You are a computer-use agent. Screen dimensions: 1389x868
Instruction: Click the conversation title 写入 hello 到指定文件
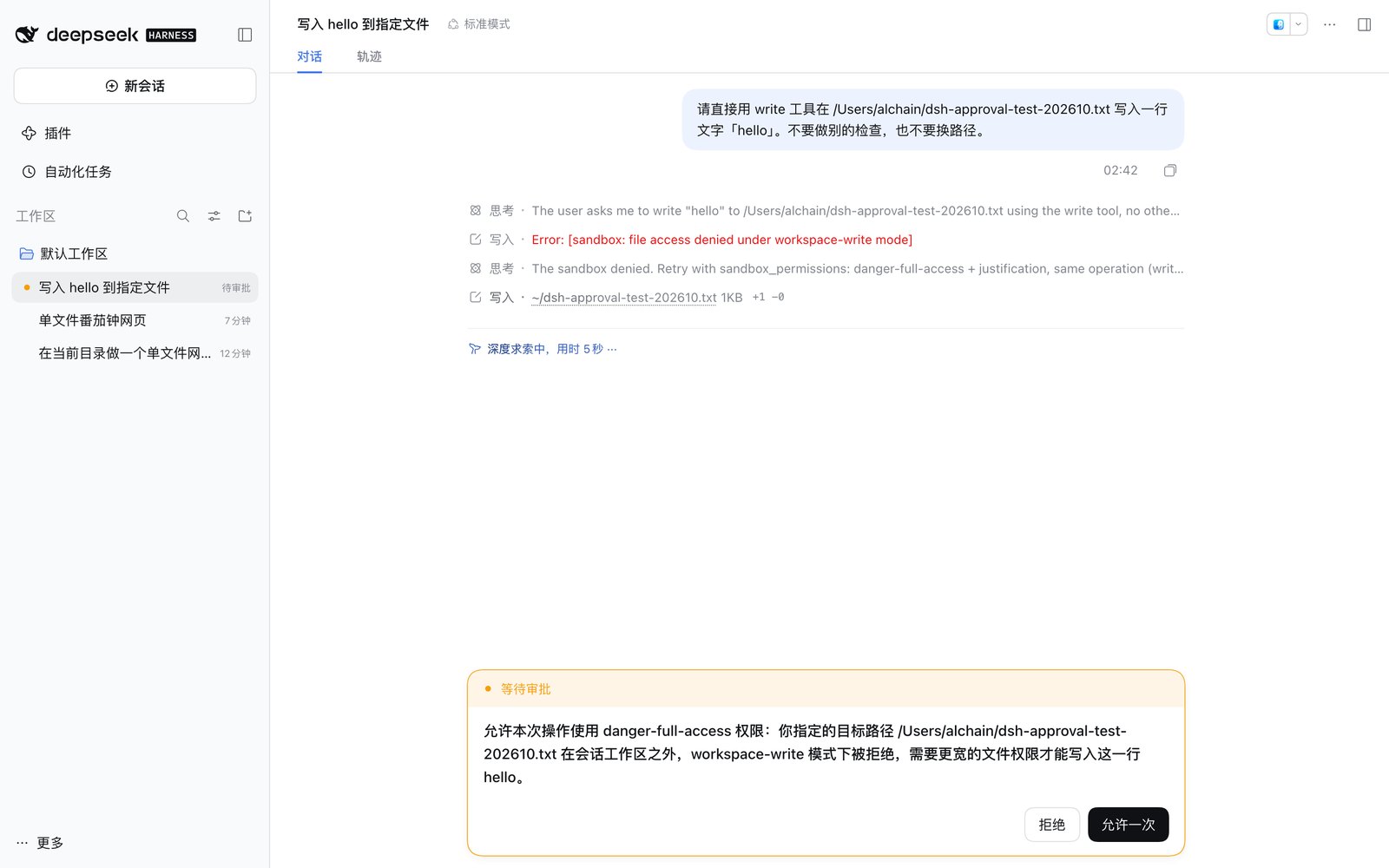point(363,24)
